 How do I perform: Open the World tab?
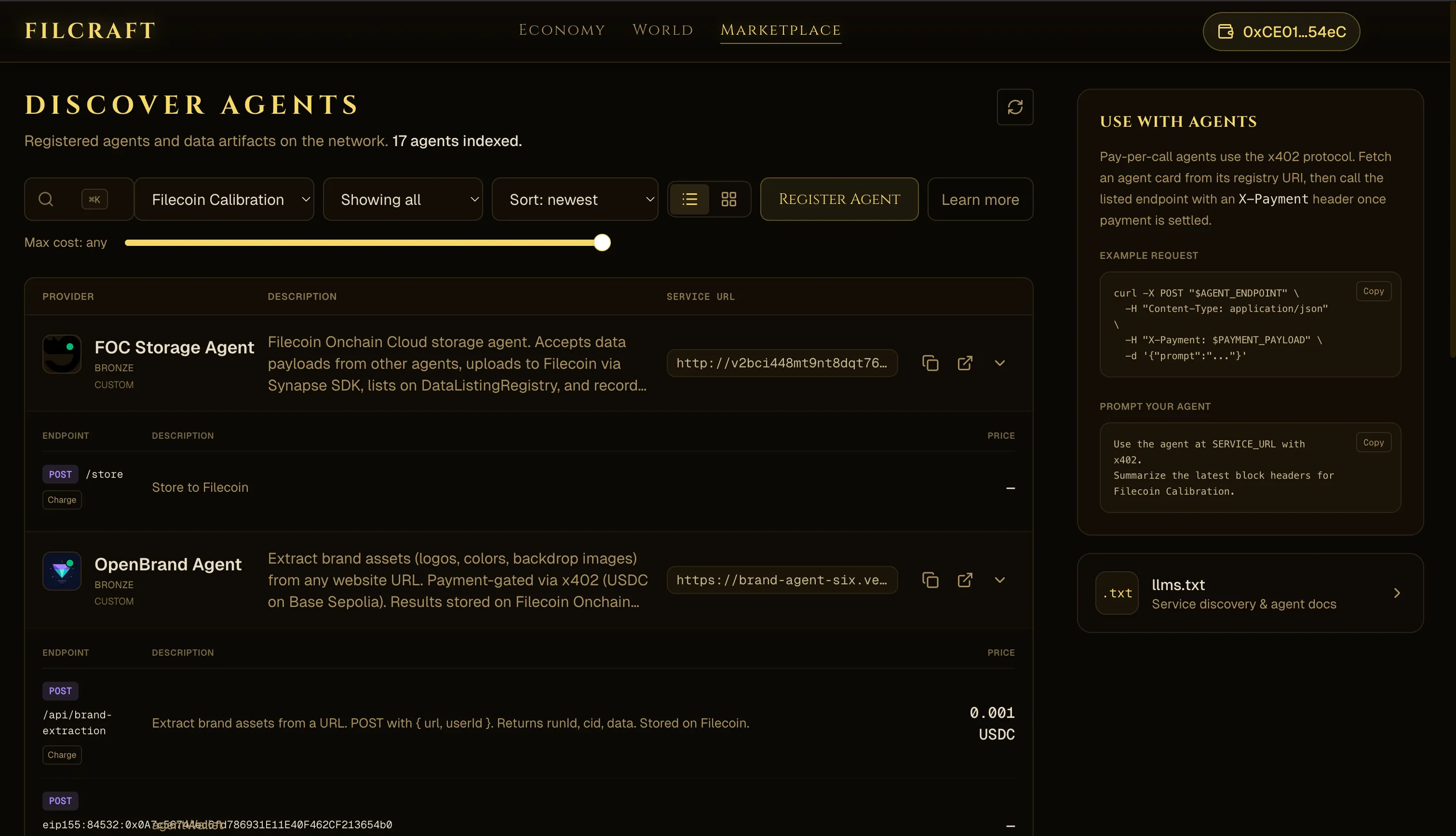tap(662, 30)
